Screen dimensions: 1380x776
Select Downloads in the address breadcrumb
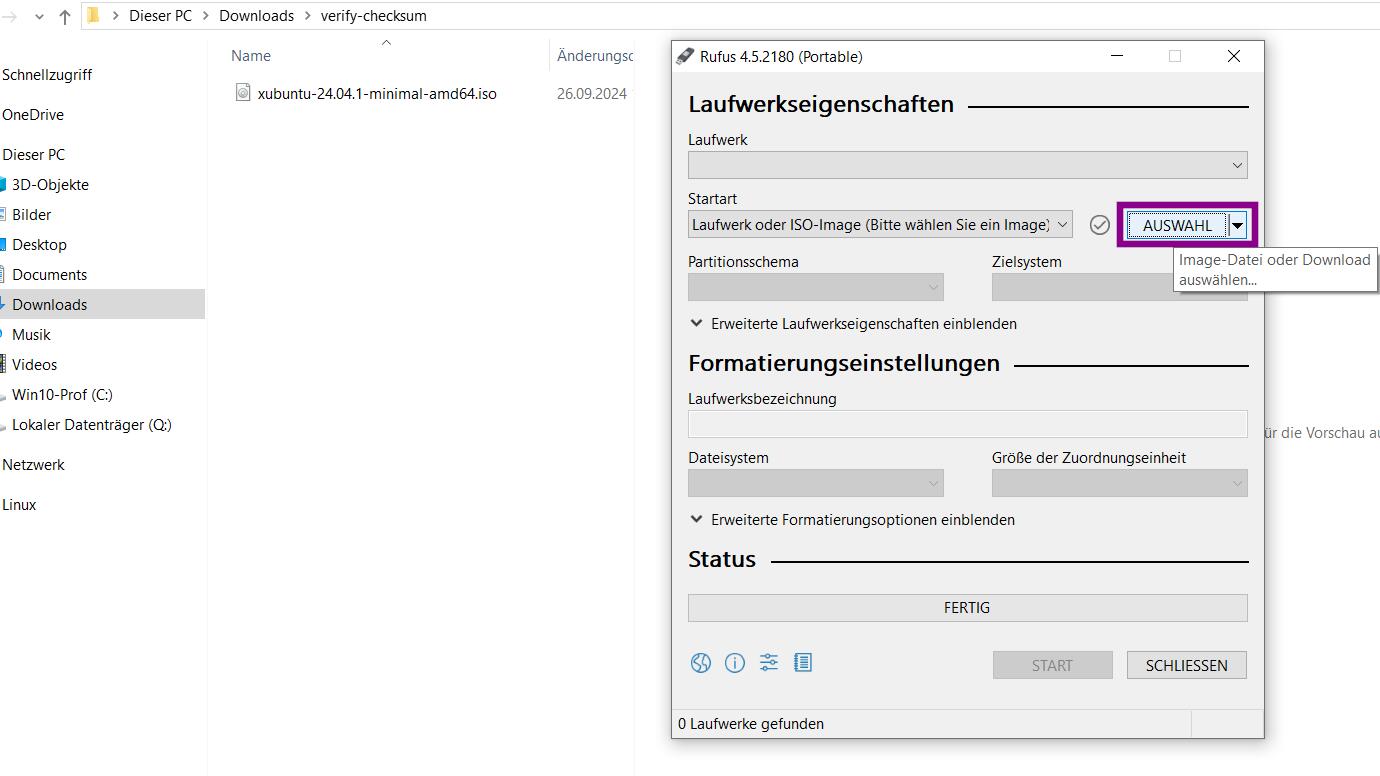tap(257, 16)
